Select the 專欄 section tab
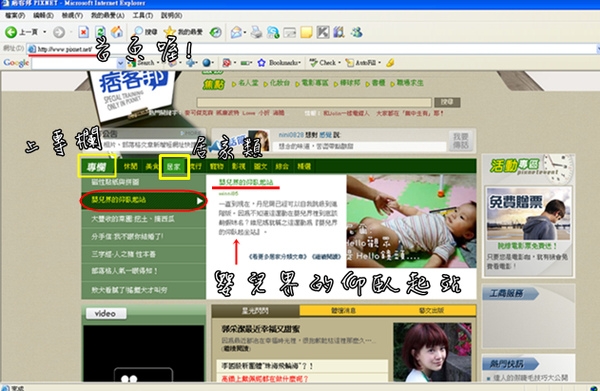 (x=96, y=167)
